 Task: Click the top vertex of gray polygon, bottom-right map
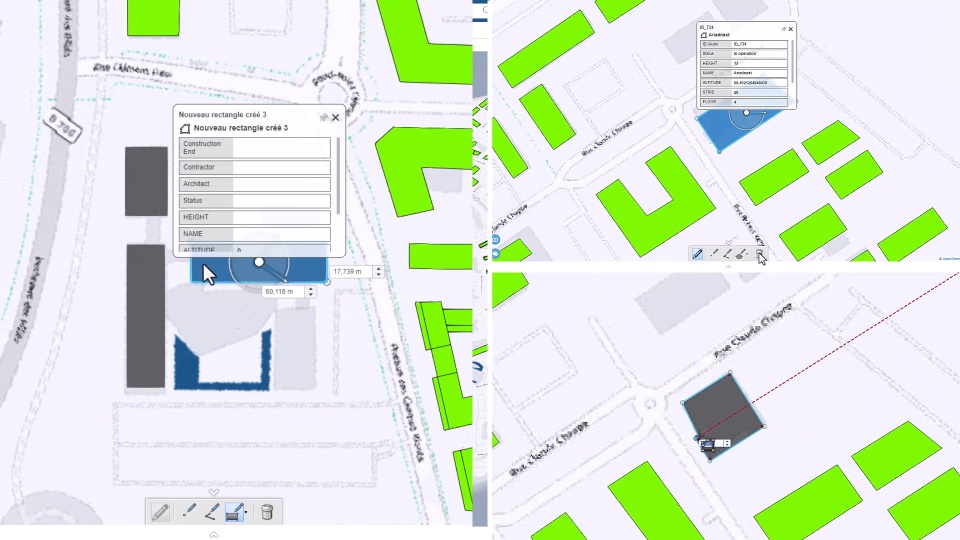(730, 372)
